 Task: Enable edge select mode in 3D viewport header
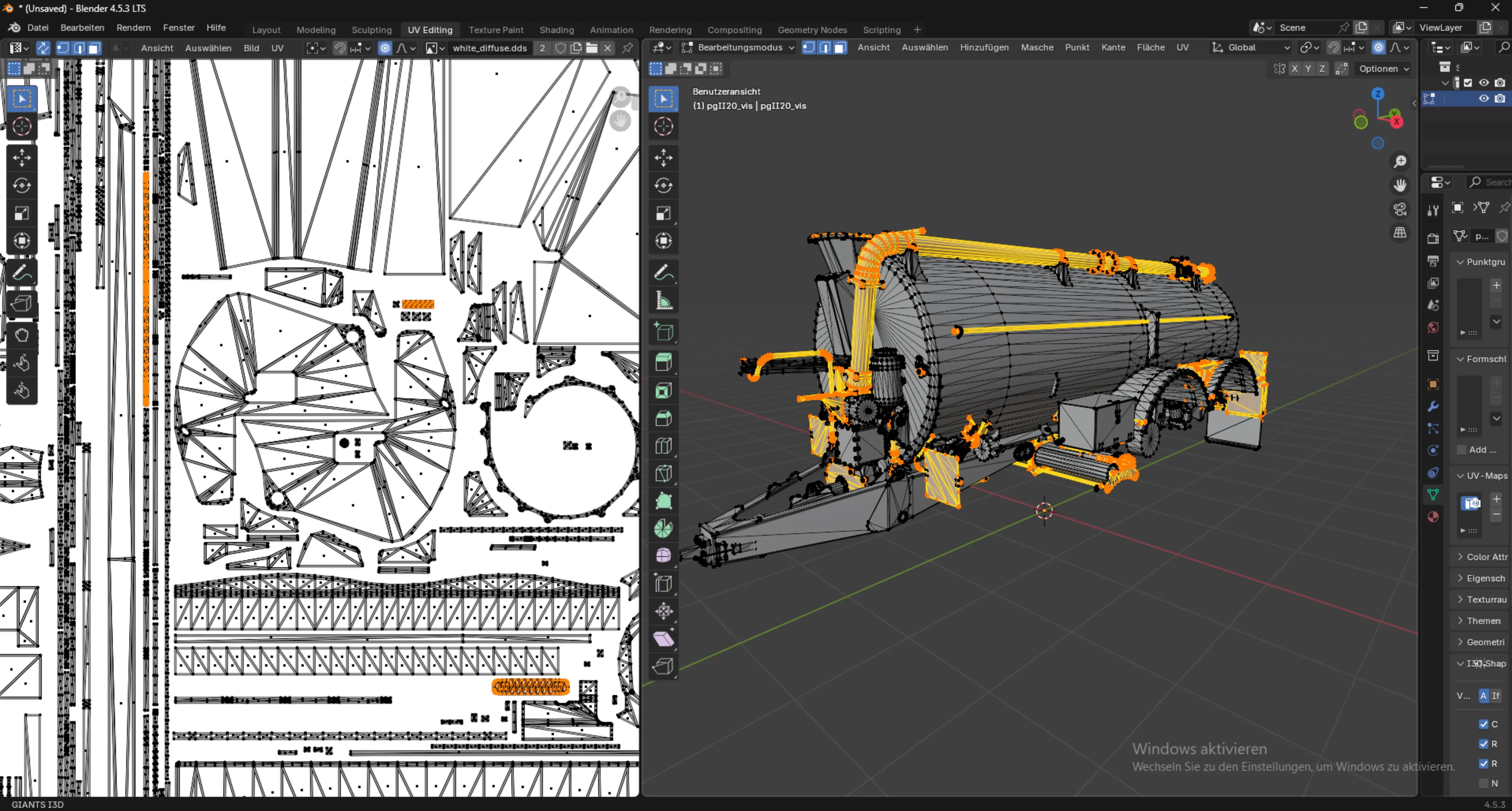click(x=825, y=48)
